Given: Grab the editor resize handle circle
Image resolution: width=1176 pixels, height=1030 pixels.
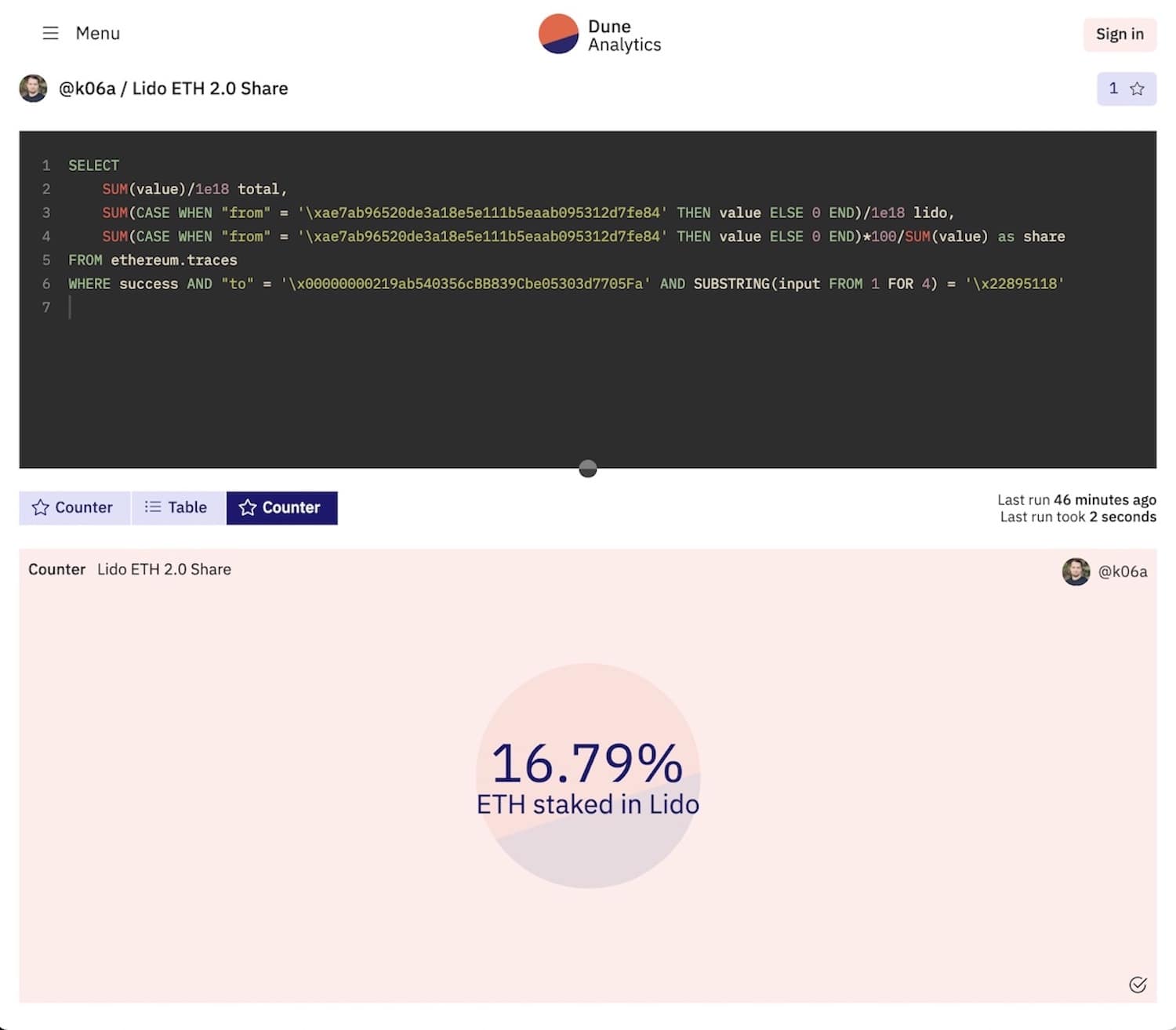Looking at the screenshot, I should (x=588, y=469).
